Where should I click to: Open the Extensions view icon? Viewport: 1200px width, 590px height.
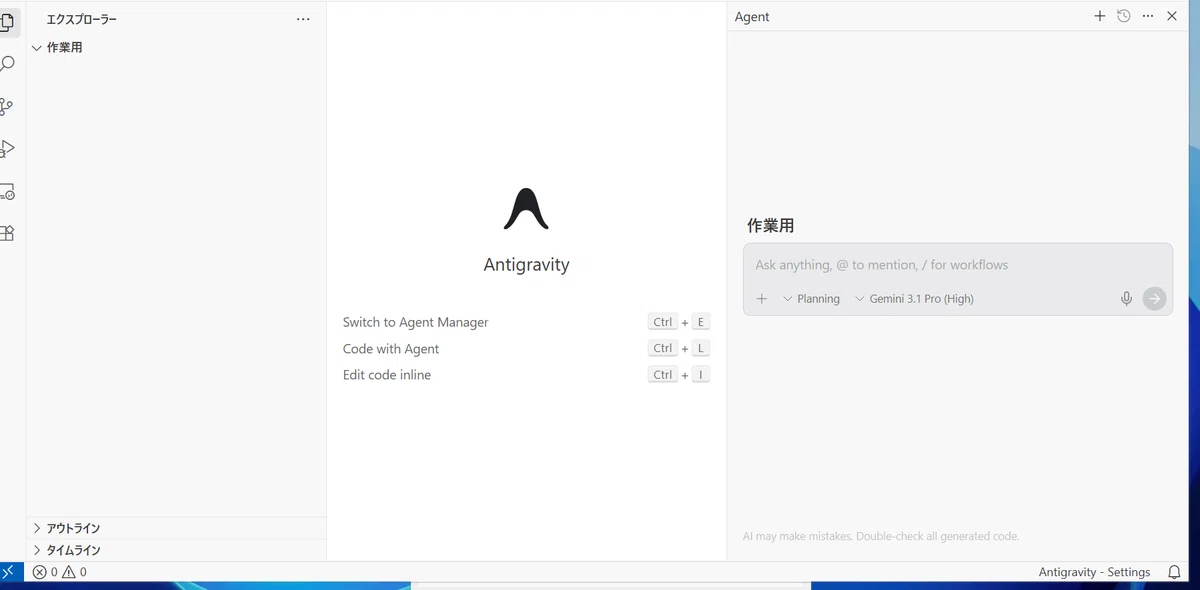[x=6, y=233]
